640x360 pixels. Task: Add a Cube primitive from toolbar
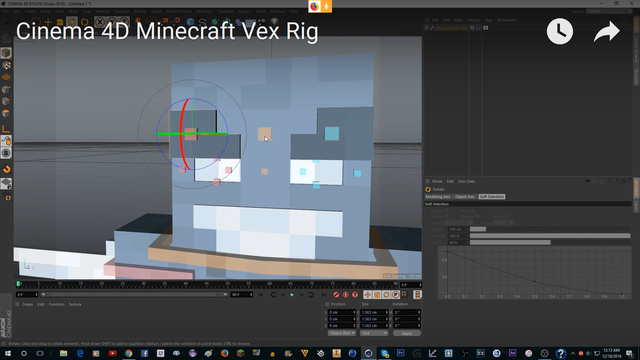click(190, 22)
